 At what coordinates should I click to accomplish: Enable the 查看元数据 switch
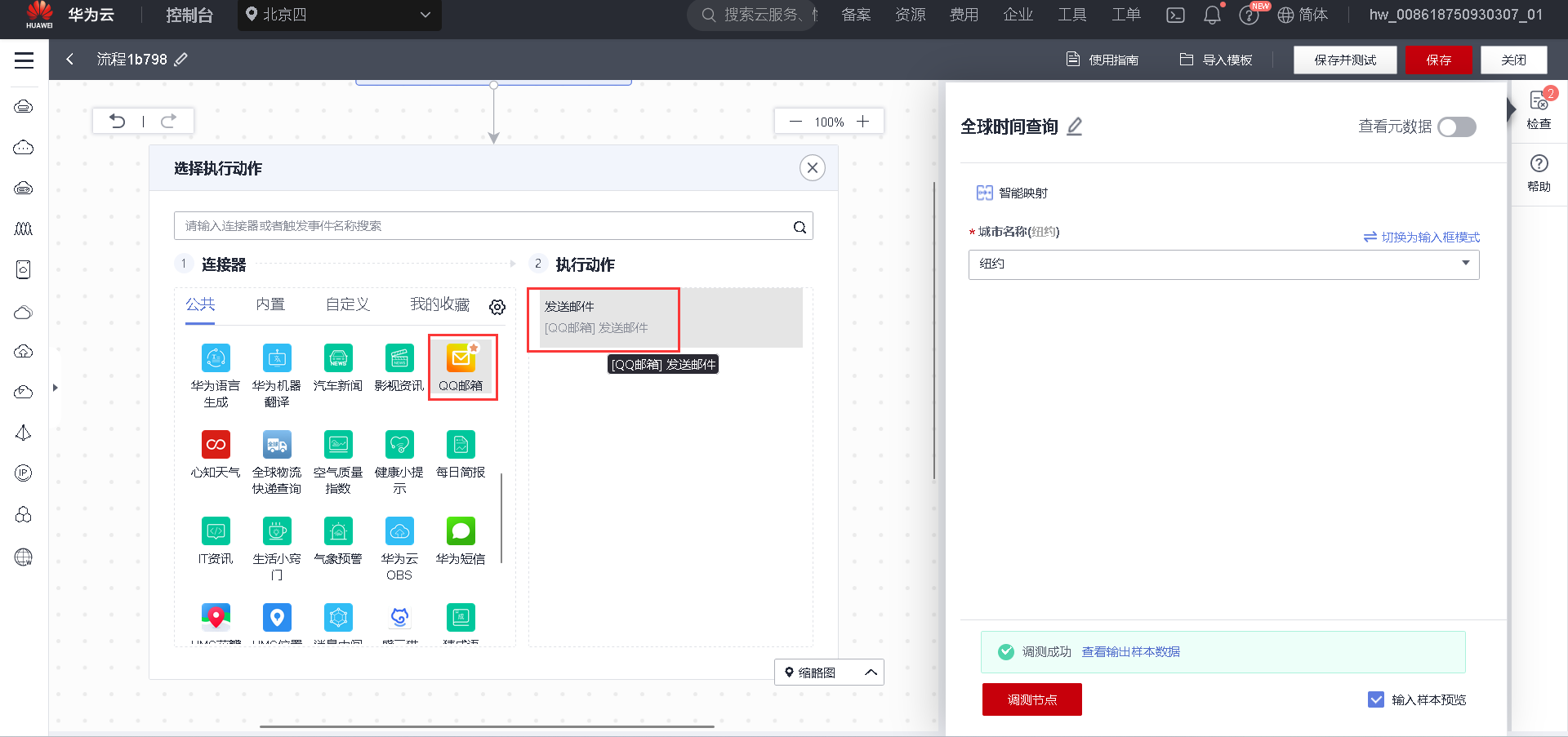1457,127
